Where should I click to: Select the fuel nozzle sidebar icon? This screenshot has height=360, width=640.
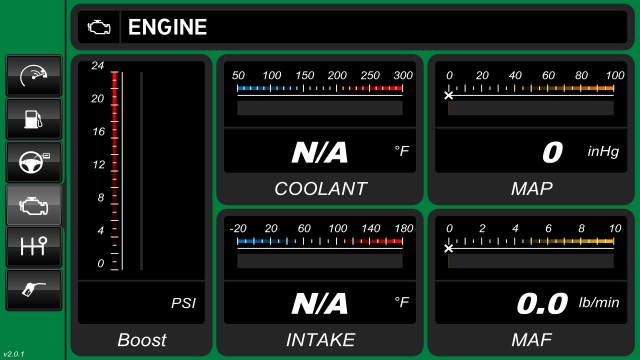pos(34,290)
